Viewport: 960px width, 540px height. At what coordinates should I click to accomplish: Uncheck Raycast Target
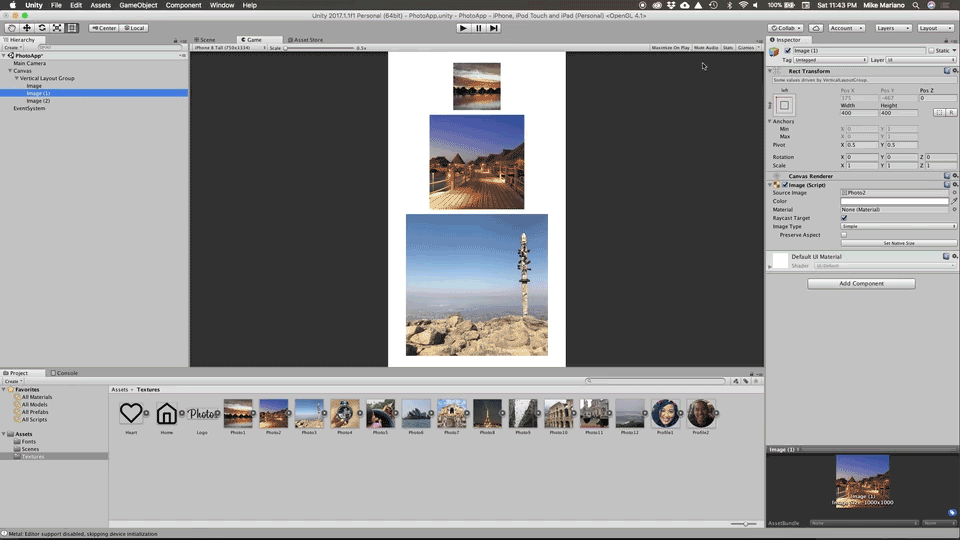844,218
